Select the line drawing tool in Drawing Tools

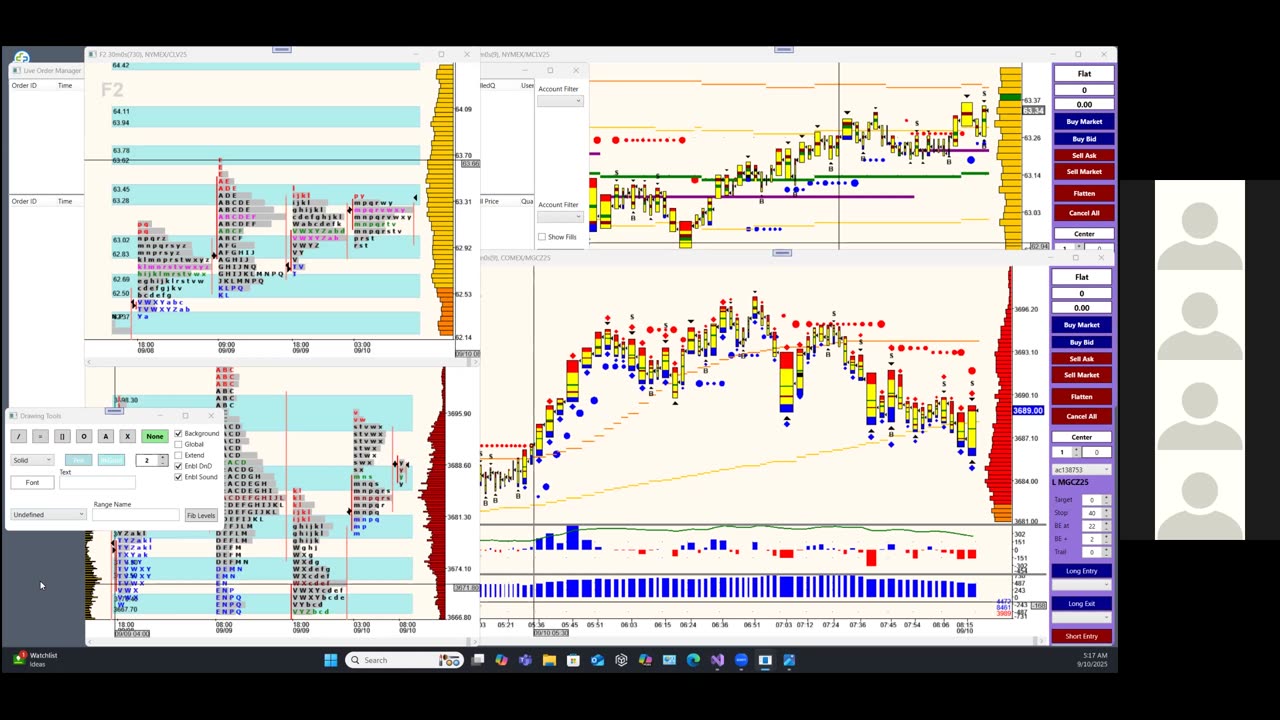pyautogui.click(x=18, y=436)
